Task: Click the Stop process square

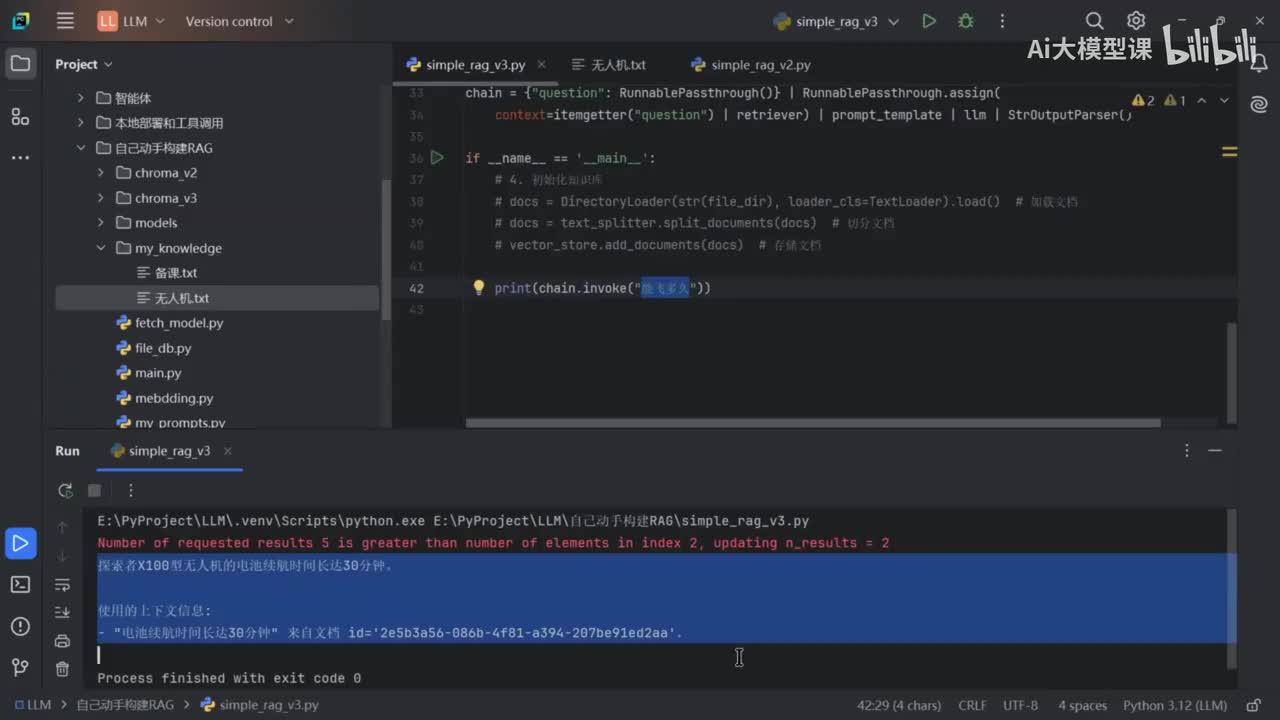Action: coord(94,490)
